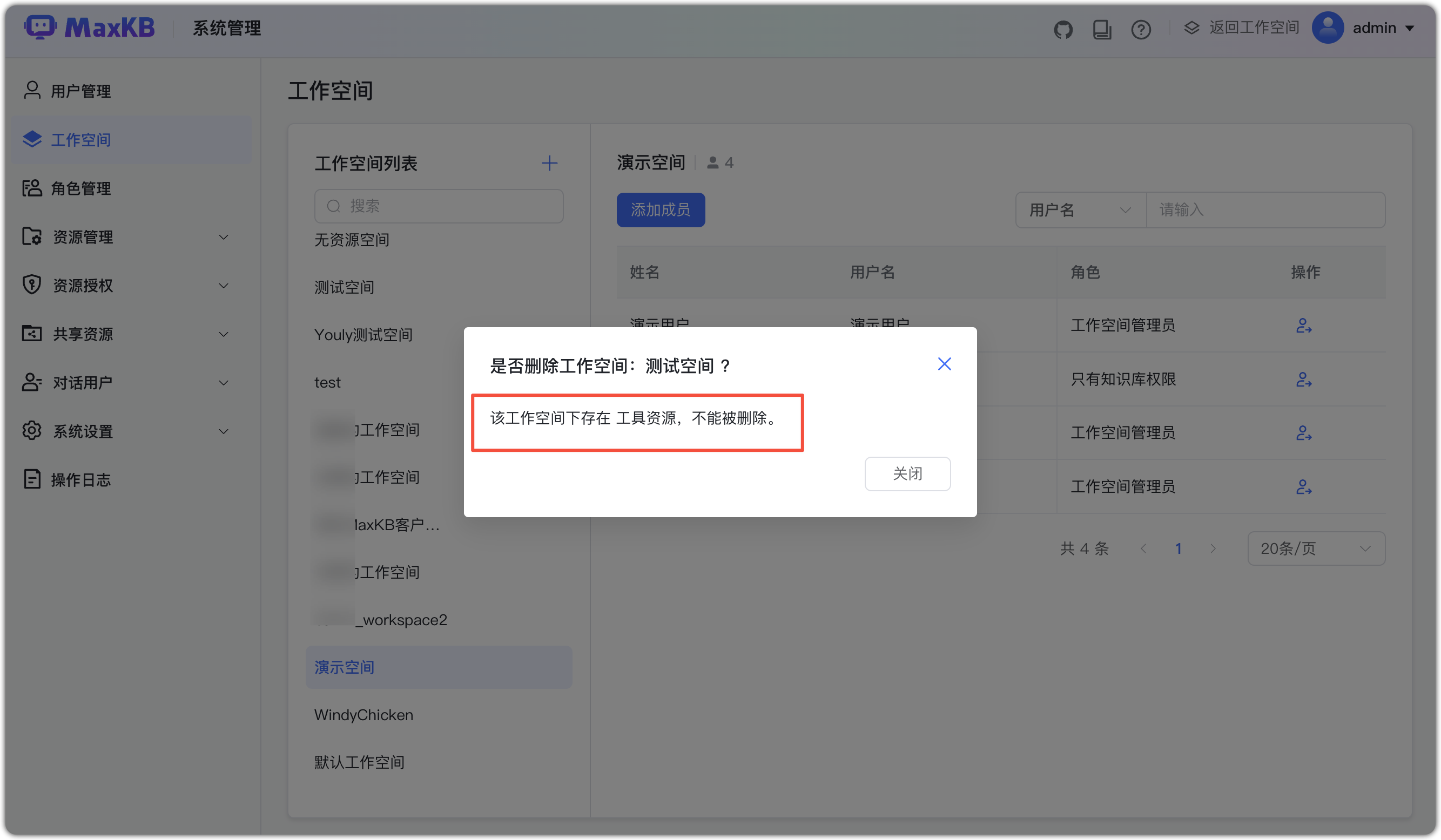This screenshot has width=1441, height=840.
Task: Open the 20条/页 page size dropdown
Action: pyautogui.click(x=1316, y=548)
